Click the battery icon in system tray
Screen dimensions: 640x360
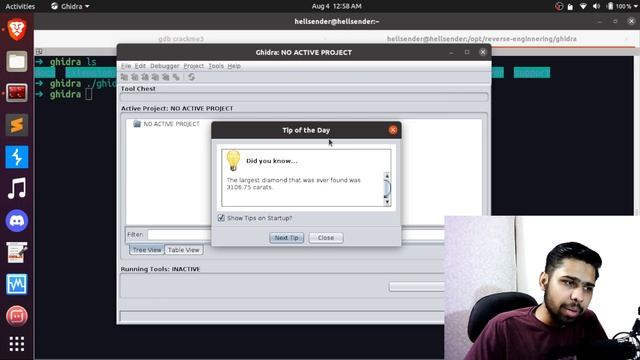(x=610, y=6)
